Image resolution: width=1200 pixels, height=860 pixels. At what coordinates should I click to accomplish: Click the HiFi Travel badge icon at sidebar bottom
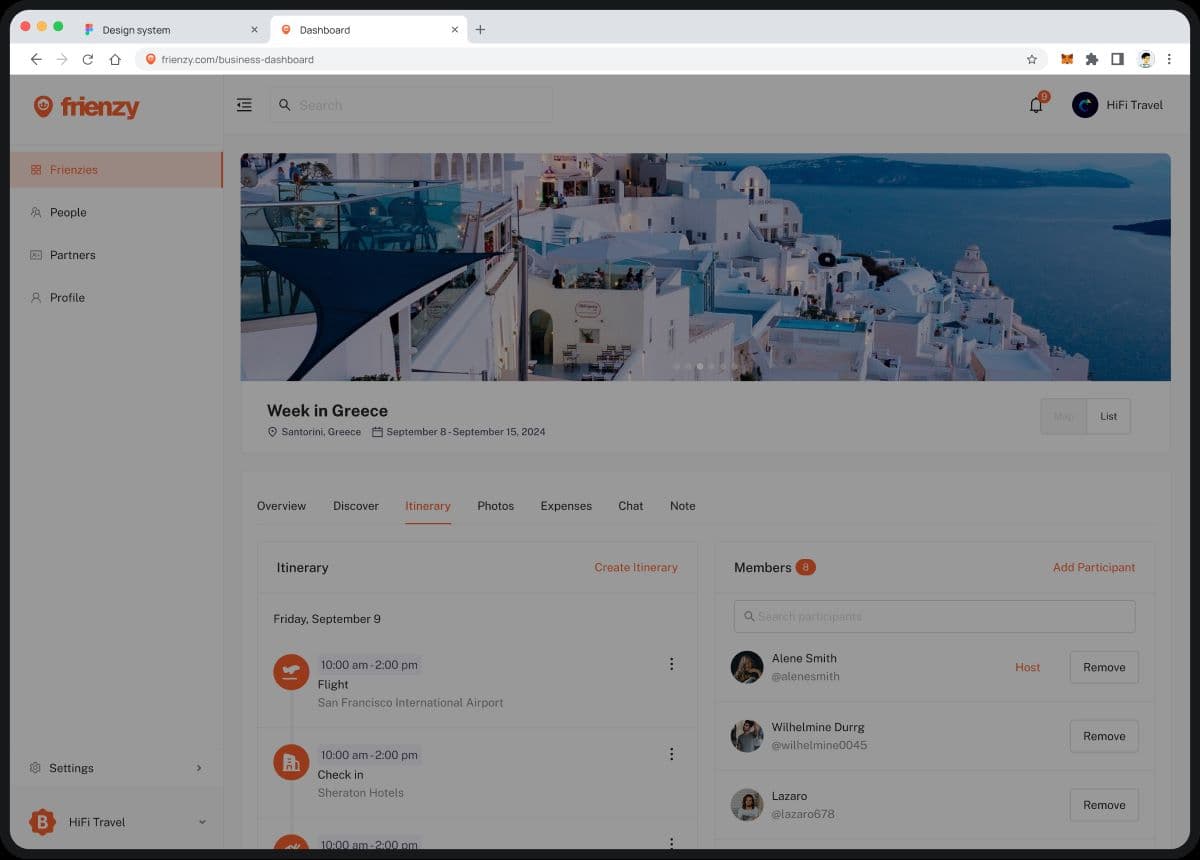pyautogui.click(x=42, y=822)
